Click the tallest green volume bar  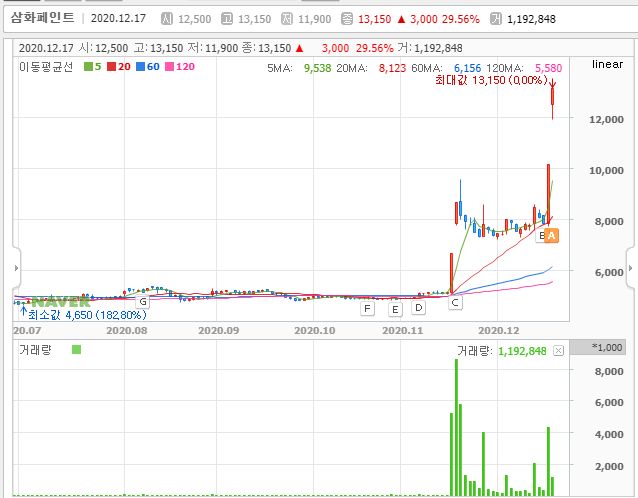(456, 427)
